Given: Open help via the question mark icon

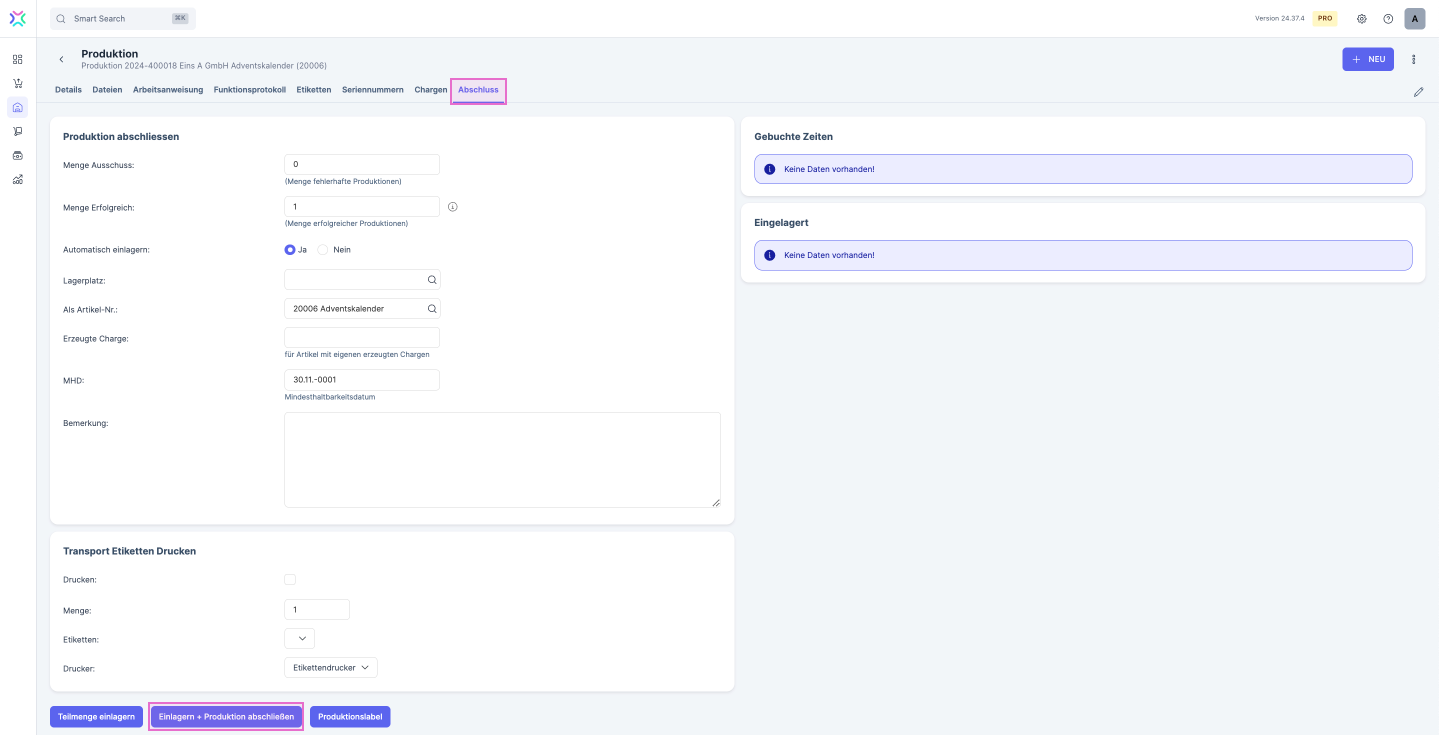Looking at the screenshot, I should 1388,19.
